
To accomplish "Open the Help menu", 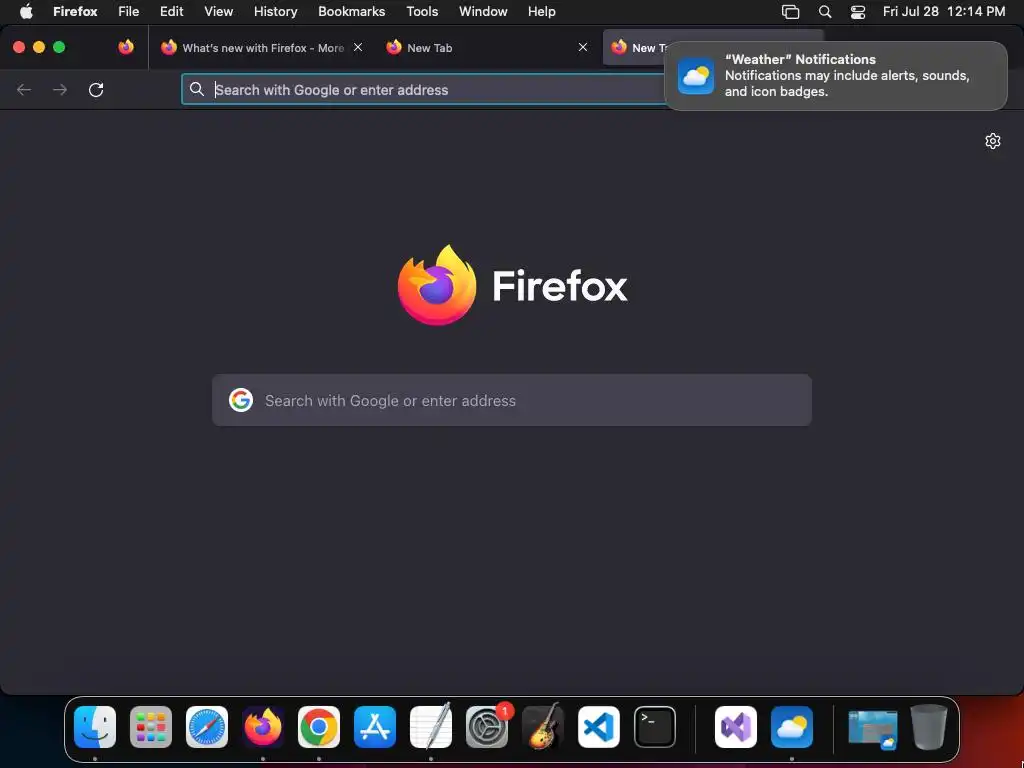I will point(541,12).
